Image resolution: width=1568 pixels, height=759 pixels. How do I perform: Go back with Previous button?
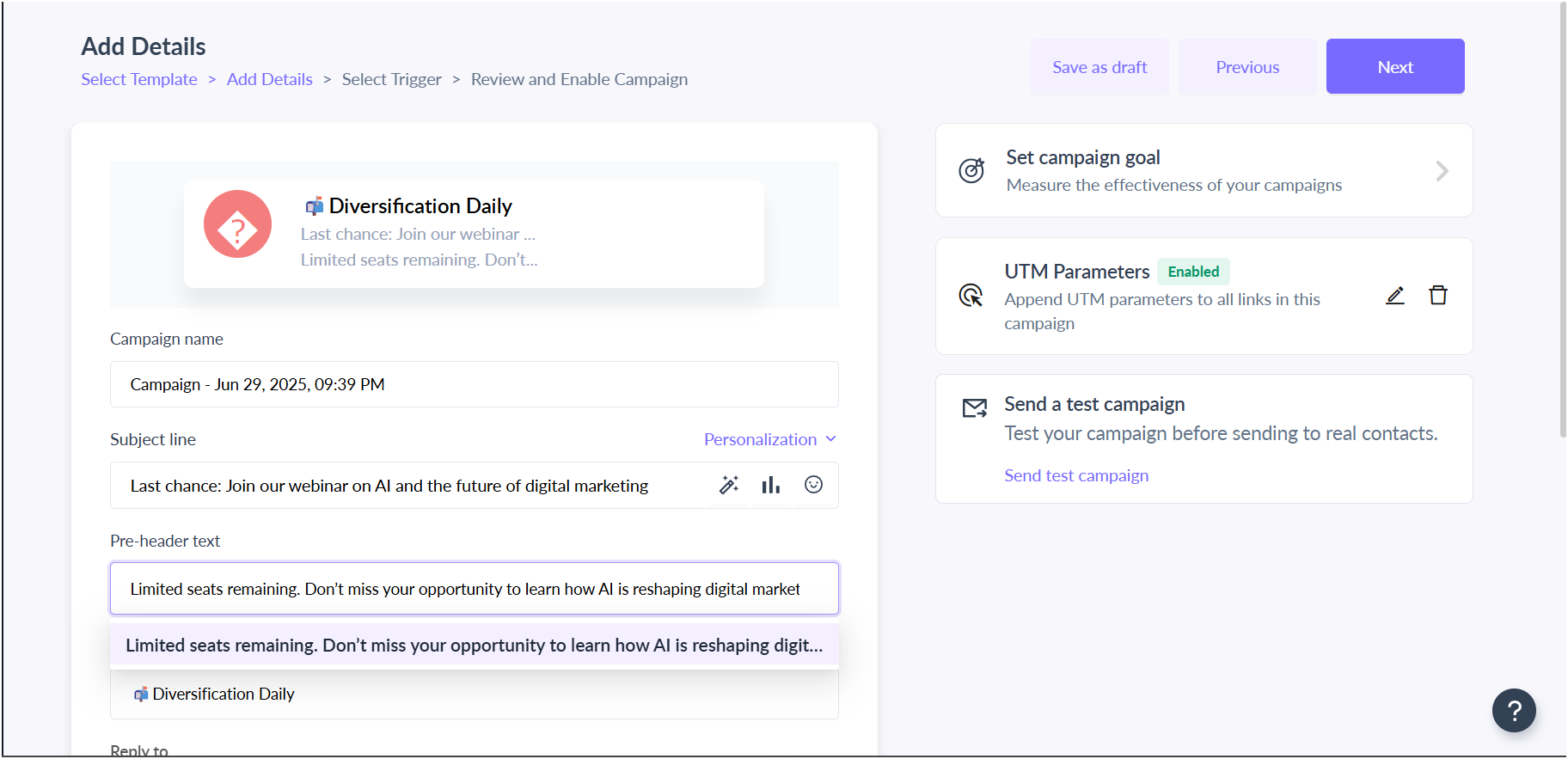pos(1247,66)
